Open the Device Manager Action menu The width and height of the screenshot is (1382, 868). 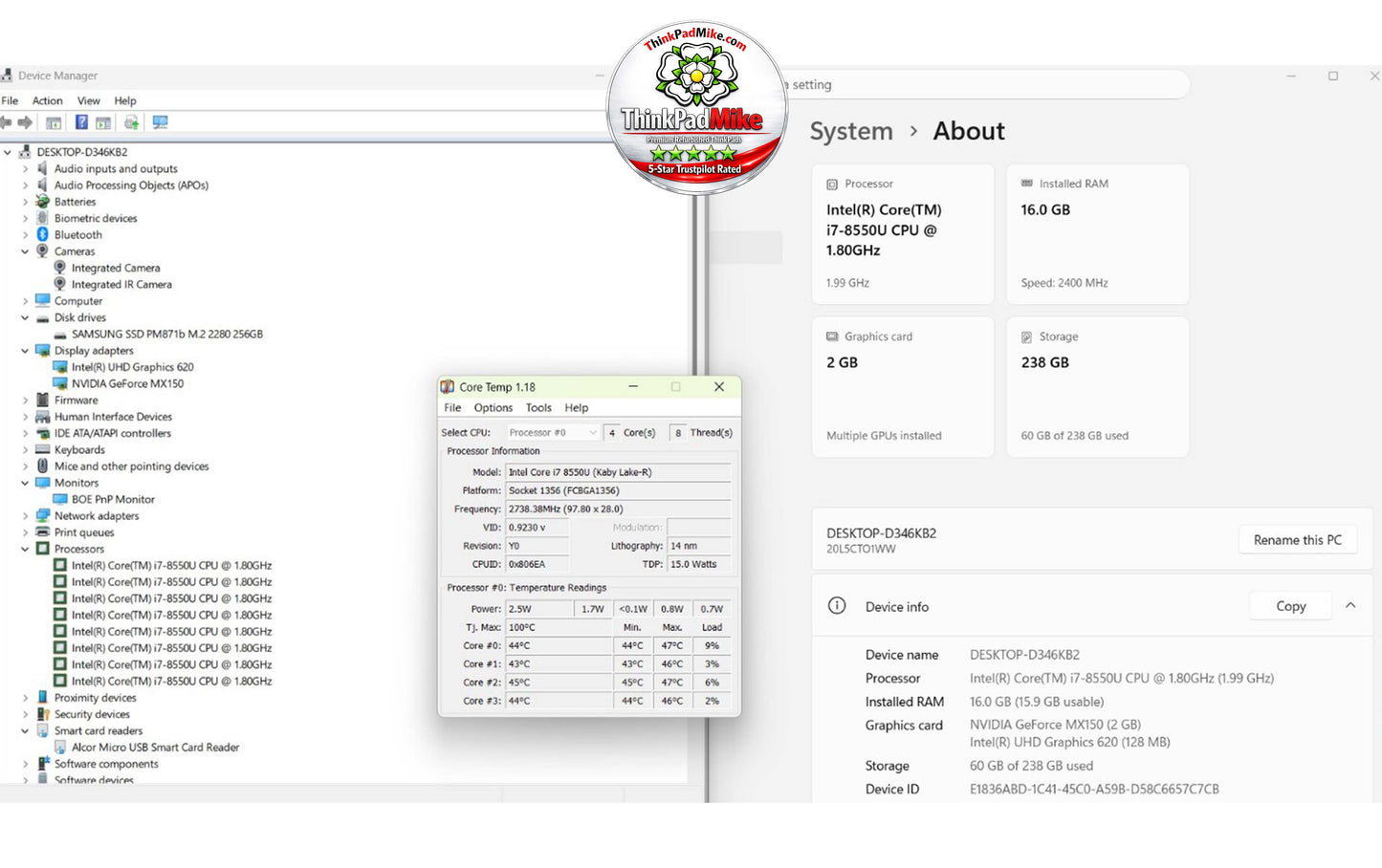tap(47, 100)
